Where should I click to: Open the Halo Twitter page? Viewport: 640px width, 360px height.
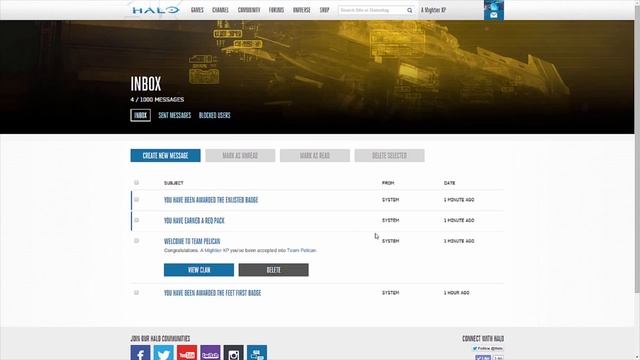(x=164, y=353)
